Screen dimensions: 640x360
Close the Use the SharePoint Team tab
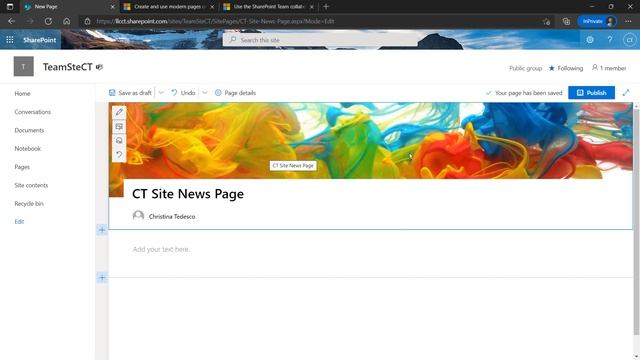point(311,7)
